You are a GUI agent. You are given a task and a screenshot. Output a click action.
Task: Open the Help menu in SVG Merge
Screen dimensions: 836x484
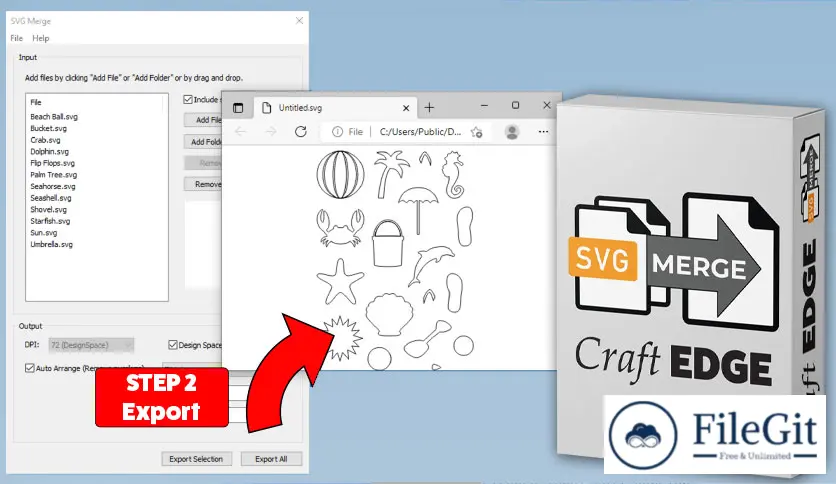(x=41, y=38)
